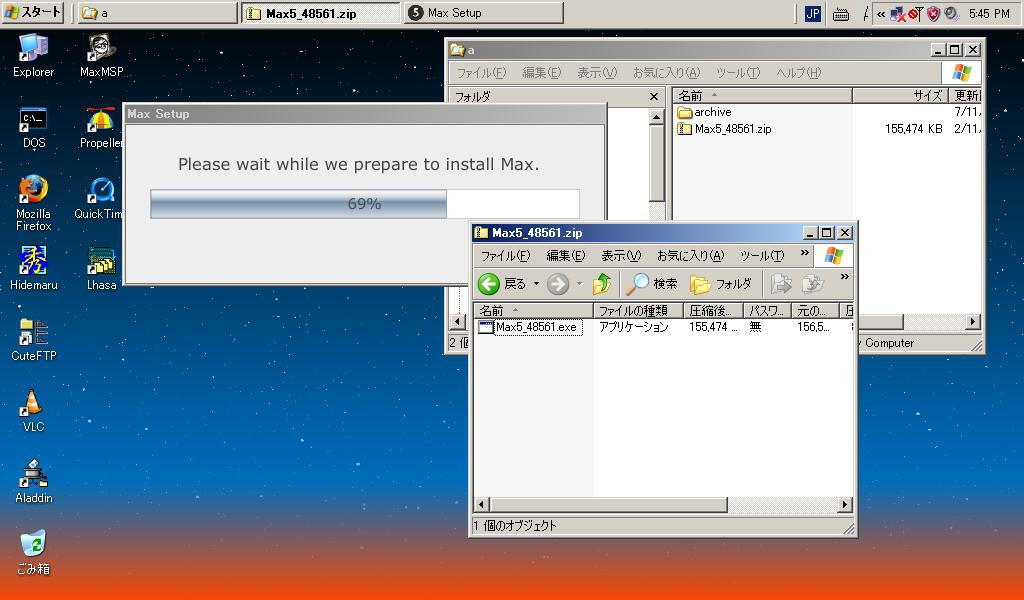Viewport: 1024px width, 600px height.
Task: Toggle the Folders (フォルダ) pane button
Action: click(x=721, y=284)
